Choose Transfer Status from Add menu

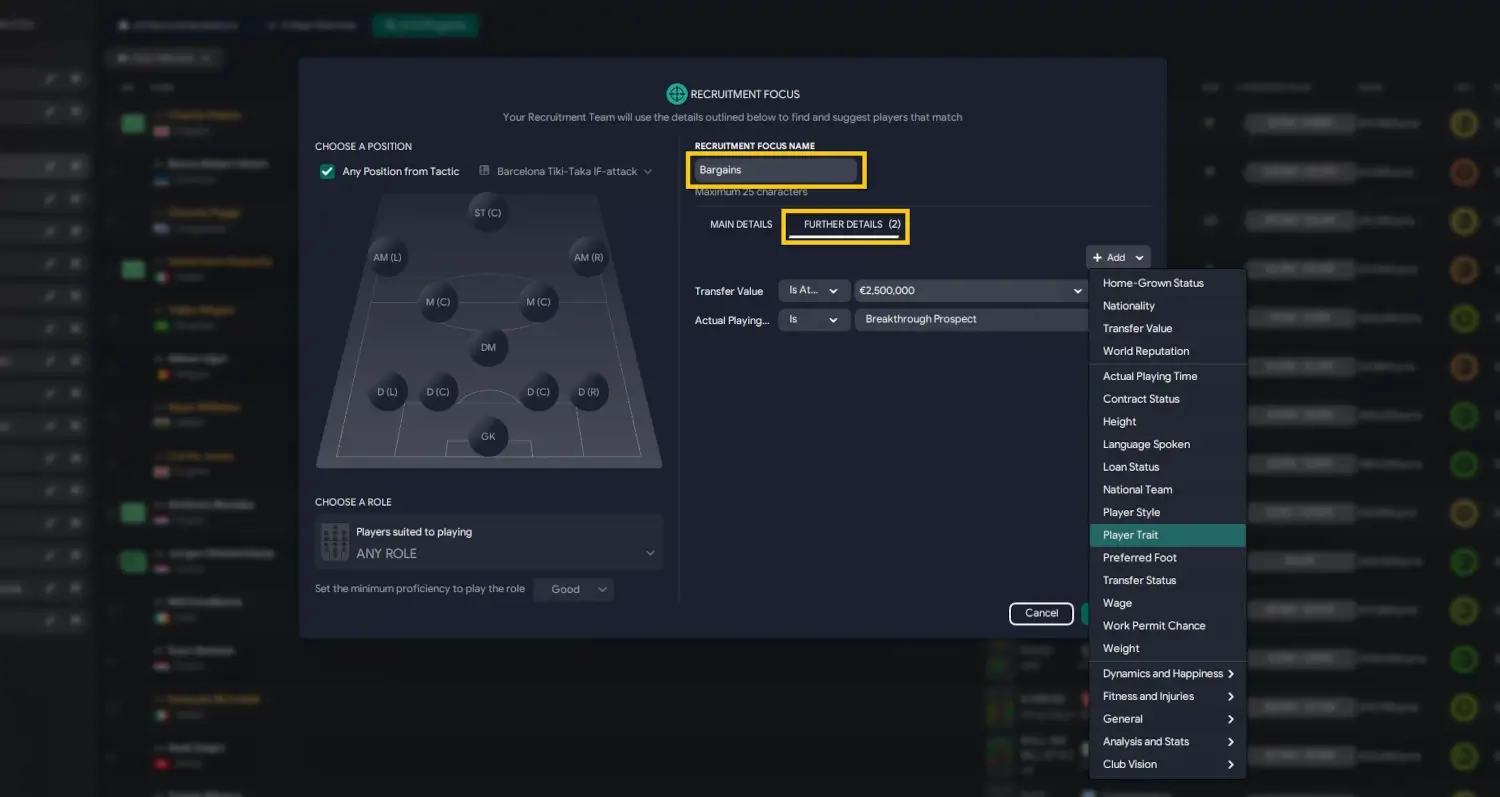pos(1167,580)
